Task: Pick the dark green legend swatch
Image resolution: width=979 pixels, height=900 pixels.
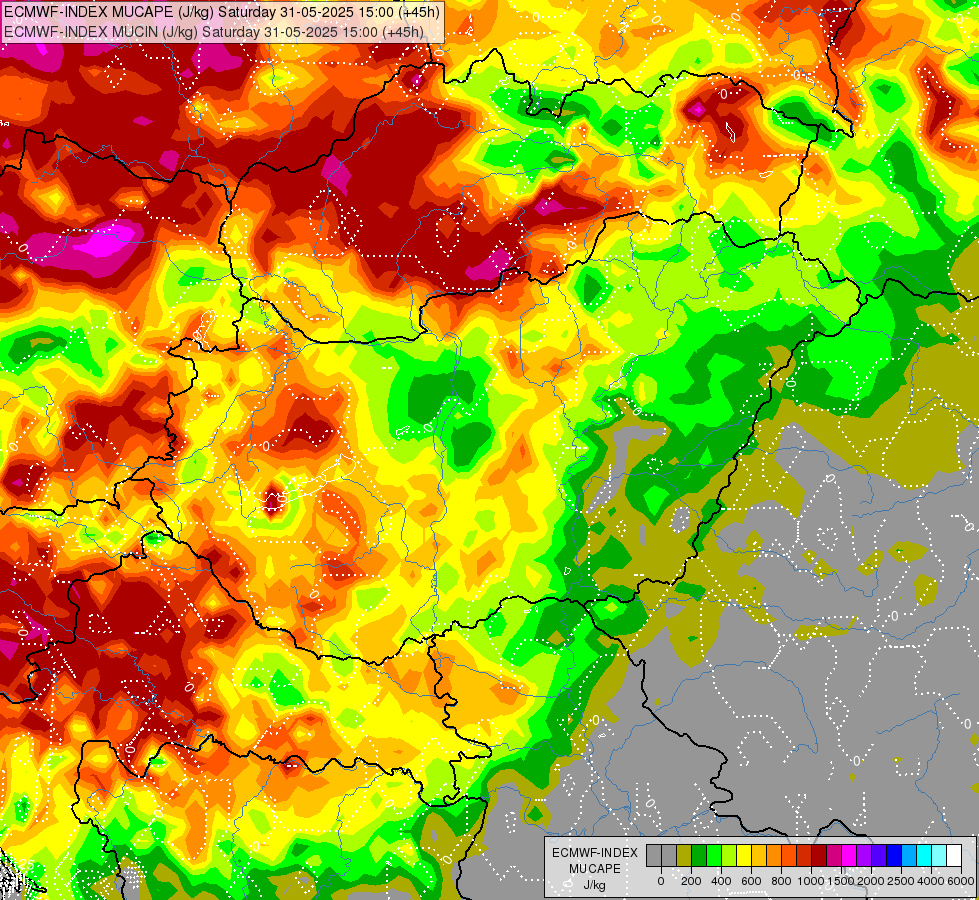Action: tap(699, 856)
